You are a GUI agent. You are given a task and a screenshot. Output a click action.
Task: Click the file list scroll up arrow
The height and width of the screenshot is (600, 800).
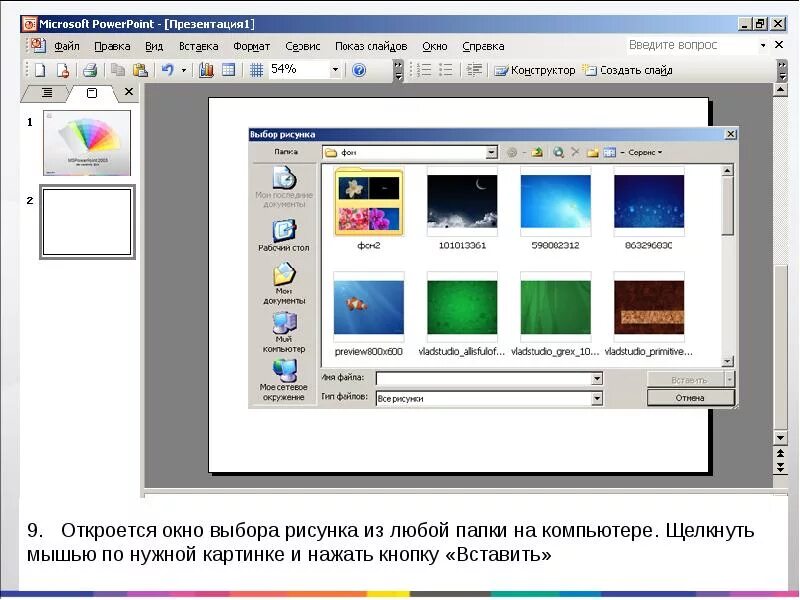pyautogui.click(x=728, y=170)
